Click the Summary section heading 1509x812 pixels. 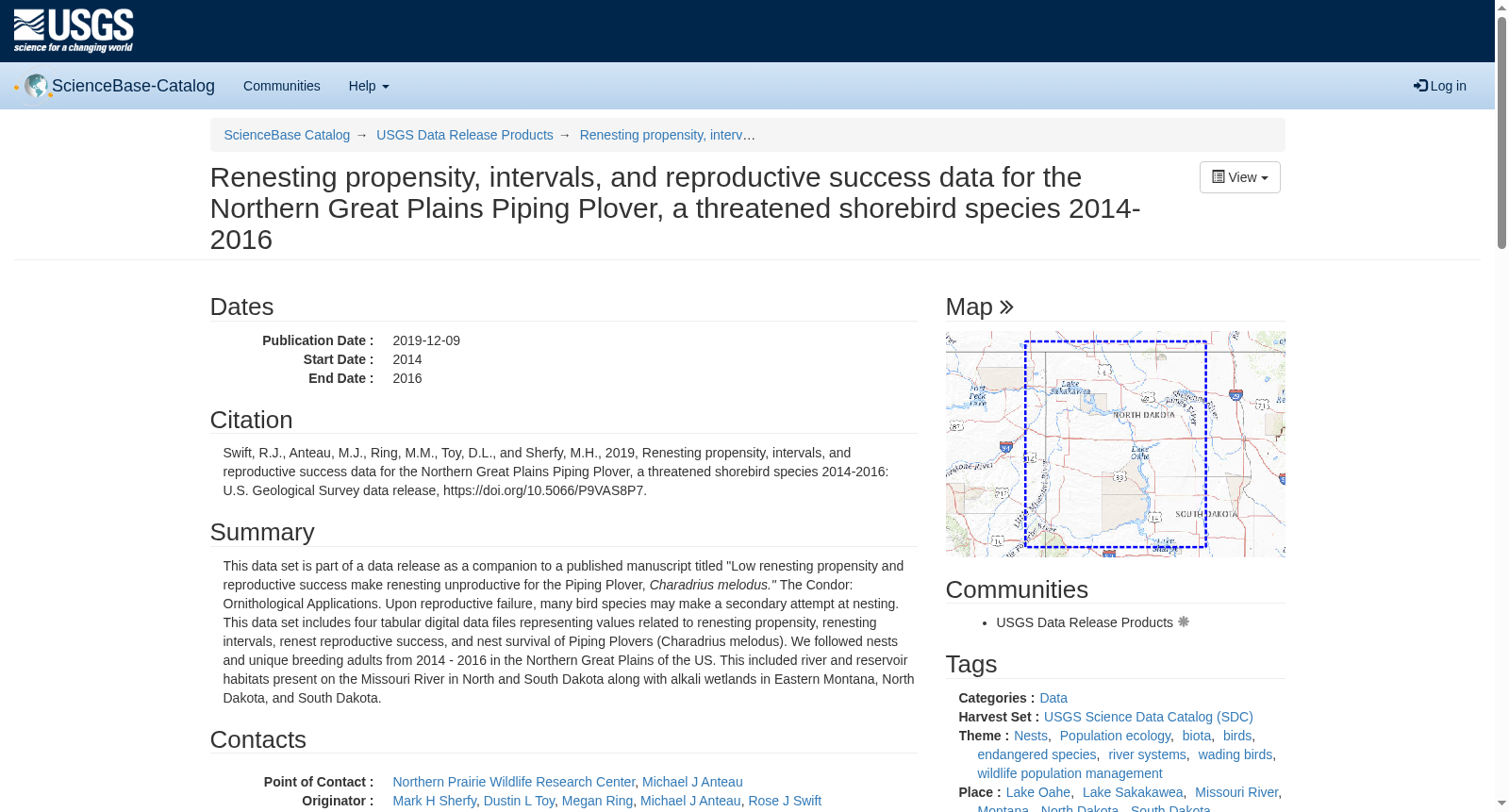coord(262,532)
